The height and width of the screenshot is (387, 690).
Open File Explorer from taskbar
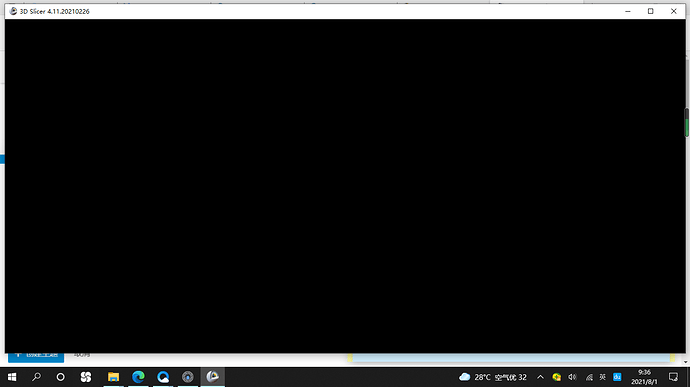114,377
